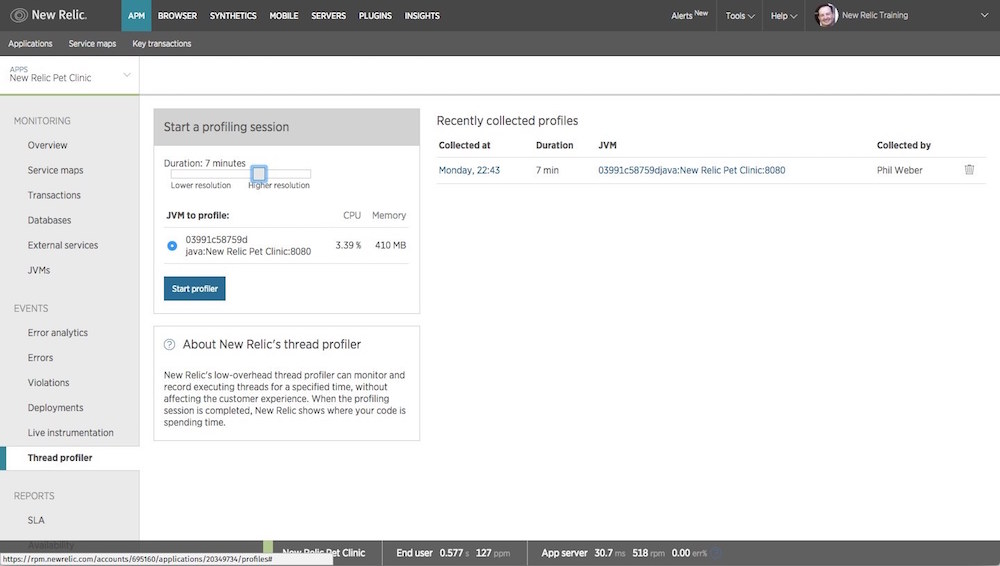Click the user avatar photo
1000x566 pixels.
826,15
